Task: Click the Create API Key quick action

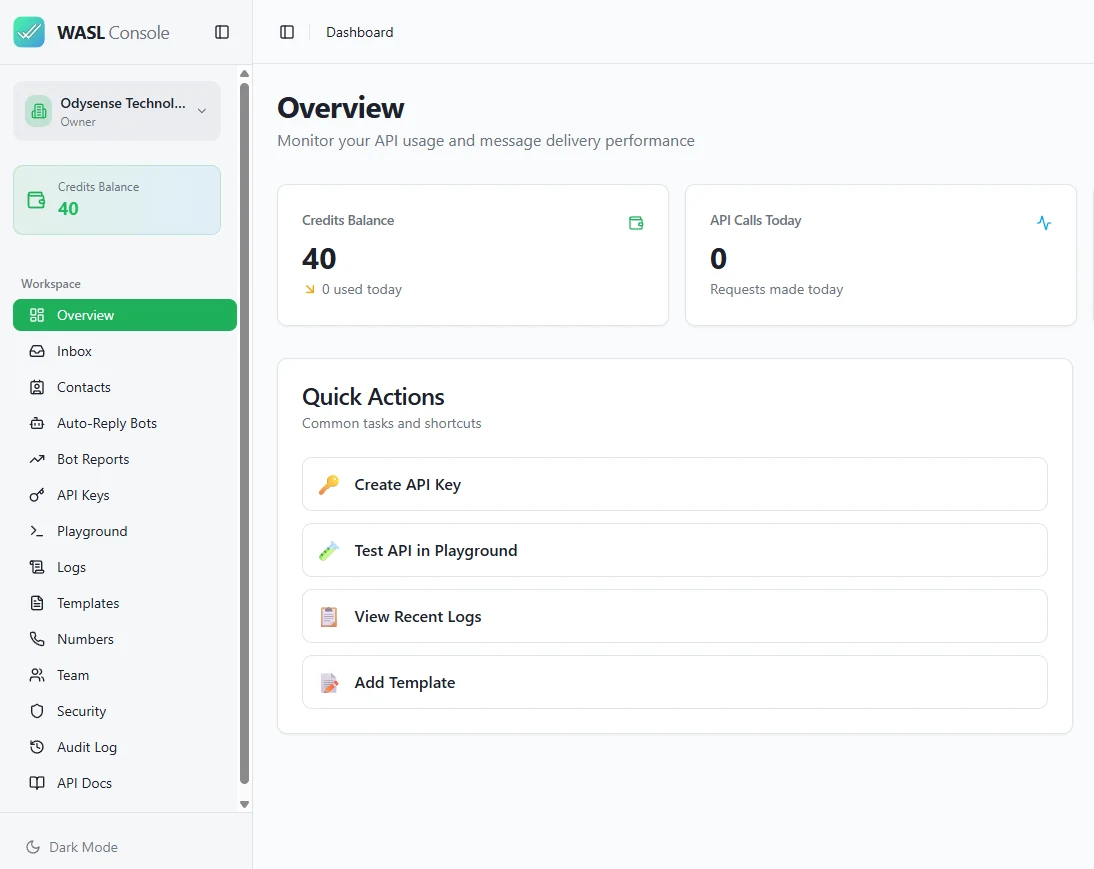Action: (x=675, y=485)
